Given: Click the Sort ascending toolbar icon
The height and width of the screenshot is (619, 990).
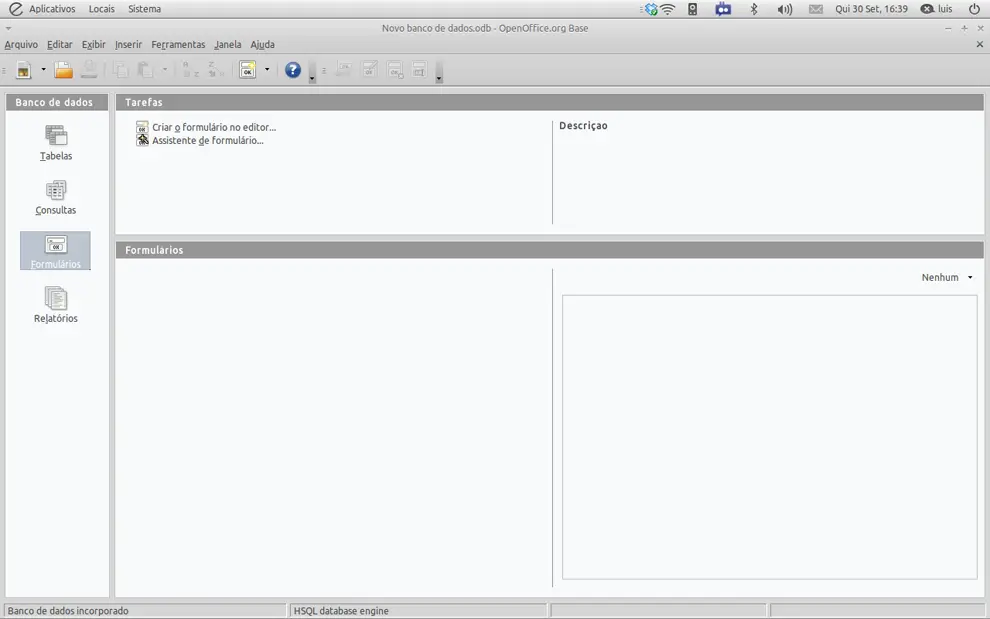Looking at the screenshot, I should (x=190, y=70).
